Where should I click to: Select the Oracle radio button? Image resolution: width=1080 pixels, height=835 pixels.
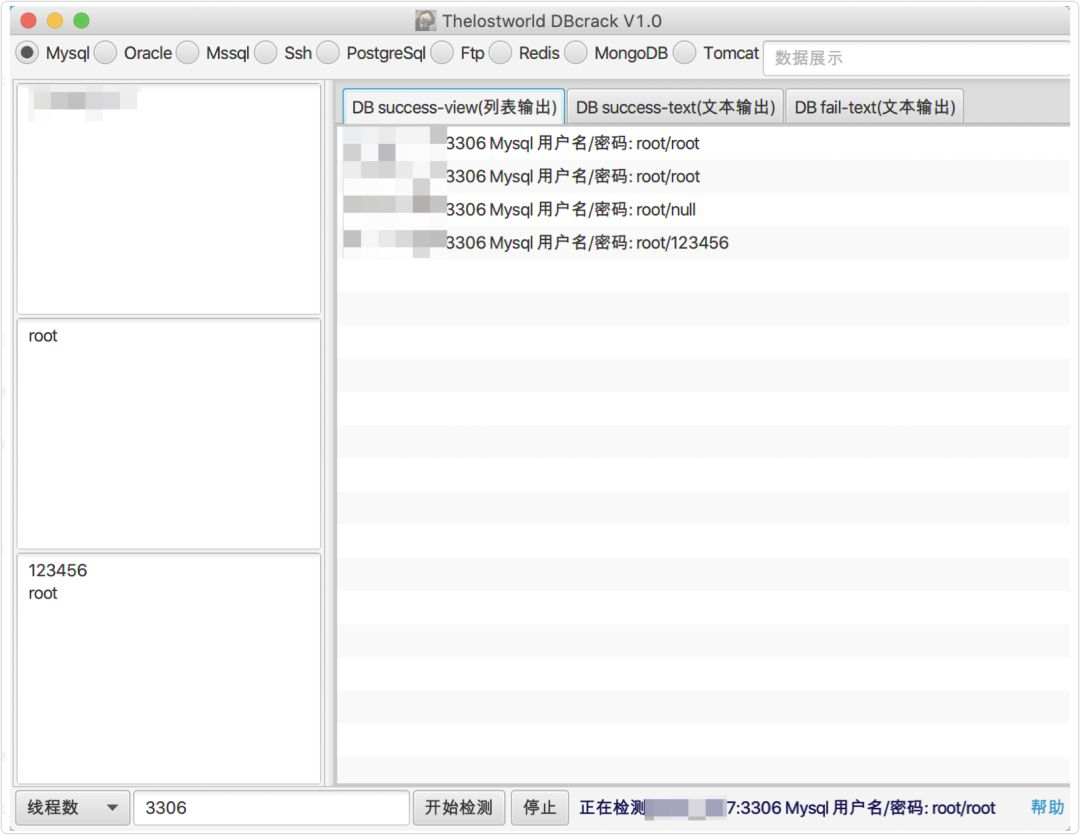(x=105, y=53)
